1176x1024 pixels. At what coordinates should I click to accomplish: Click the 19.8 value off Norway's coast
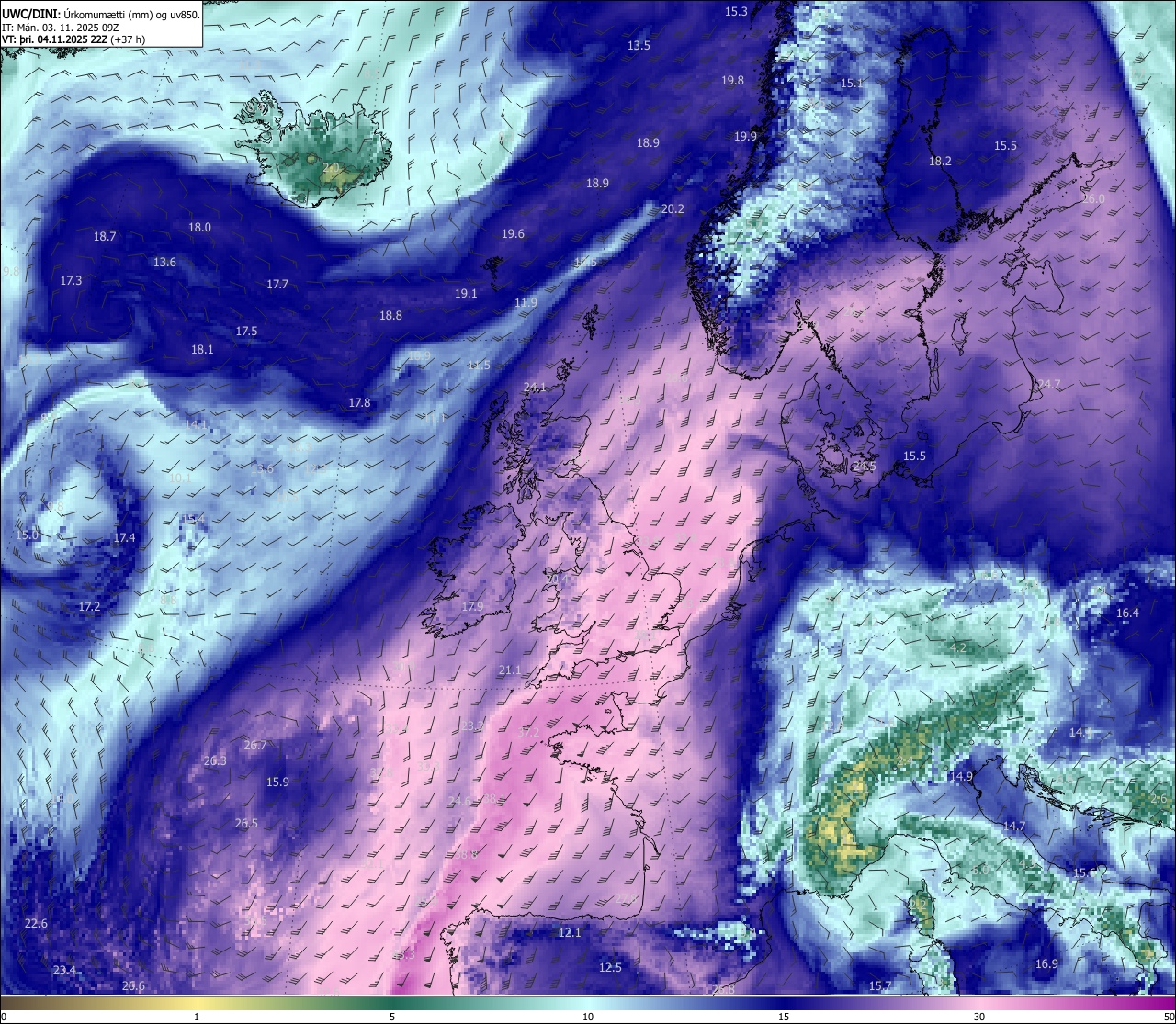(x=732, y=81)
